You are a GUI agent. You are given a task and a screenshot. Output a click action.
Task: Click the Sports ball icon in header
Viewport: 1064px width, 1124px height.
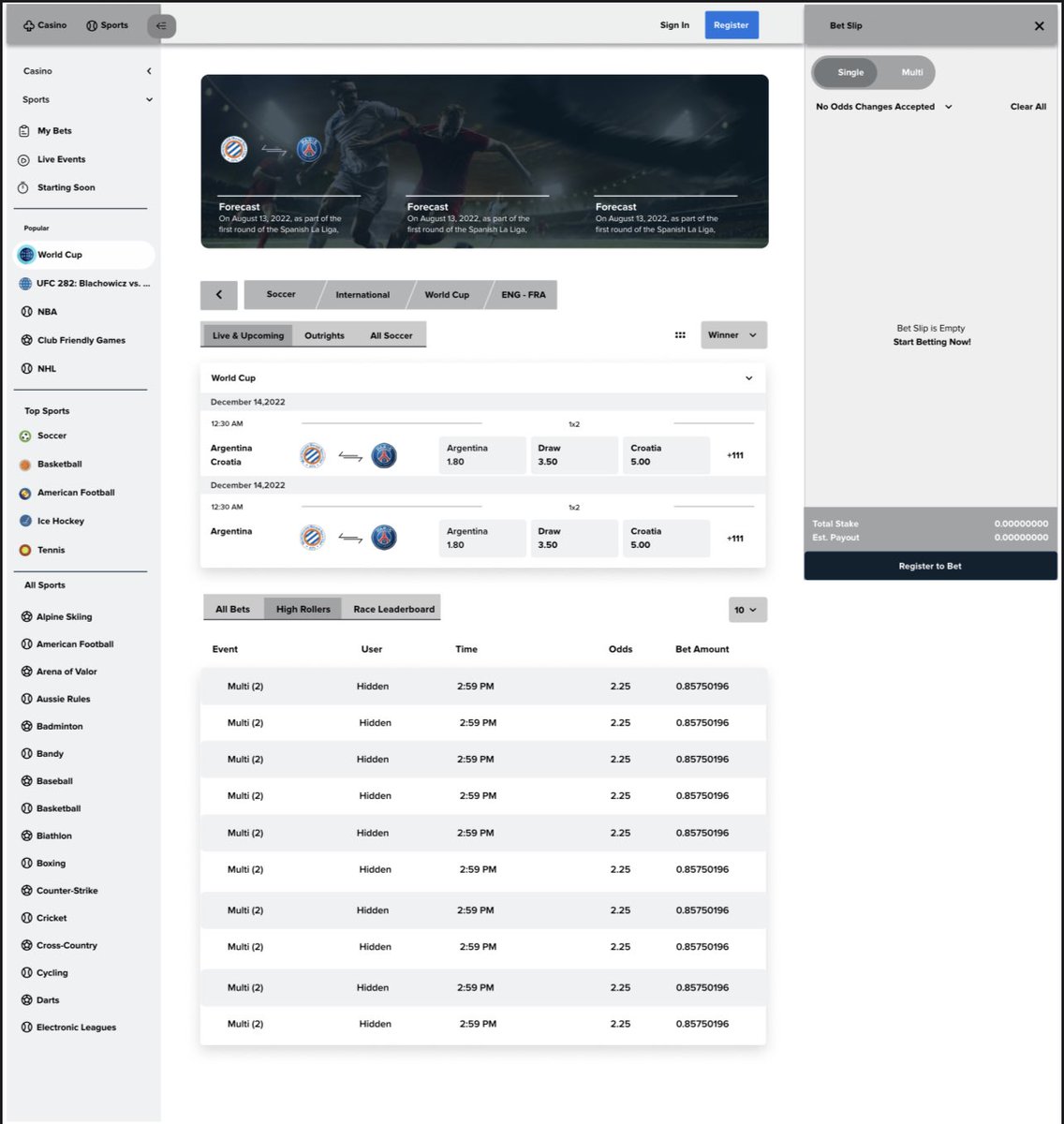coord(92,25)
